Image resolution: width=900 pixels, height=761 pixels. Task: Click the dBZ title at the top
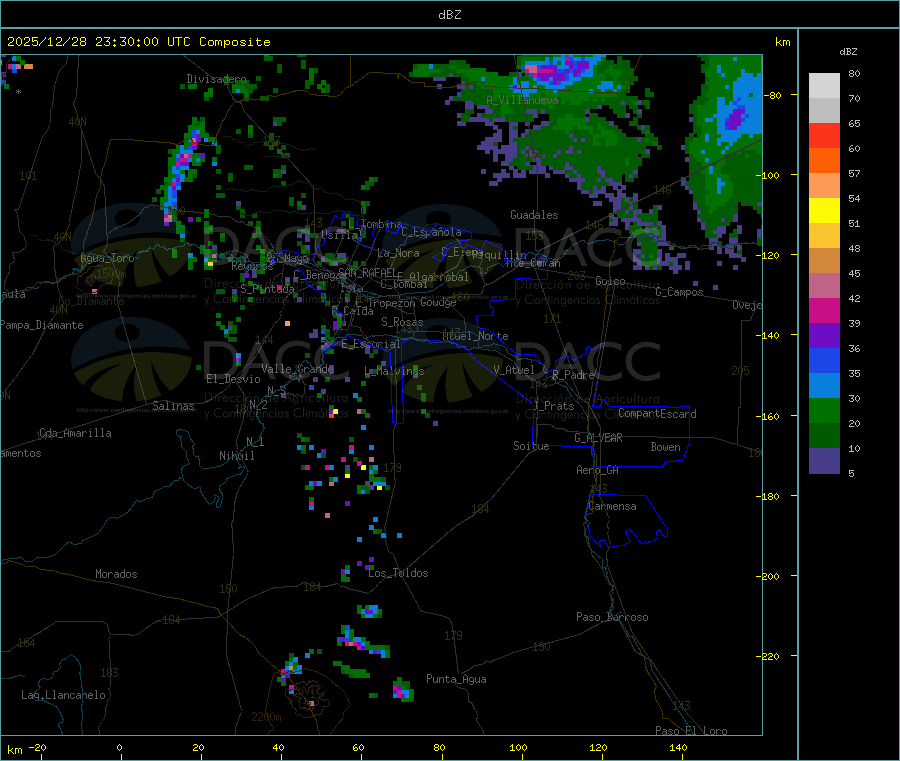[x=449, y=15]
